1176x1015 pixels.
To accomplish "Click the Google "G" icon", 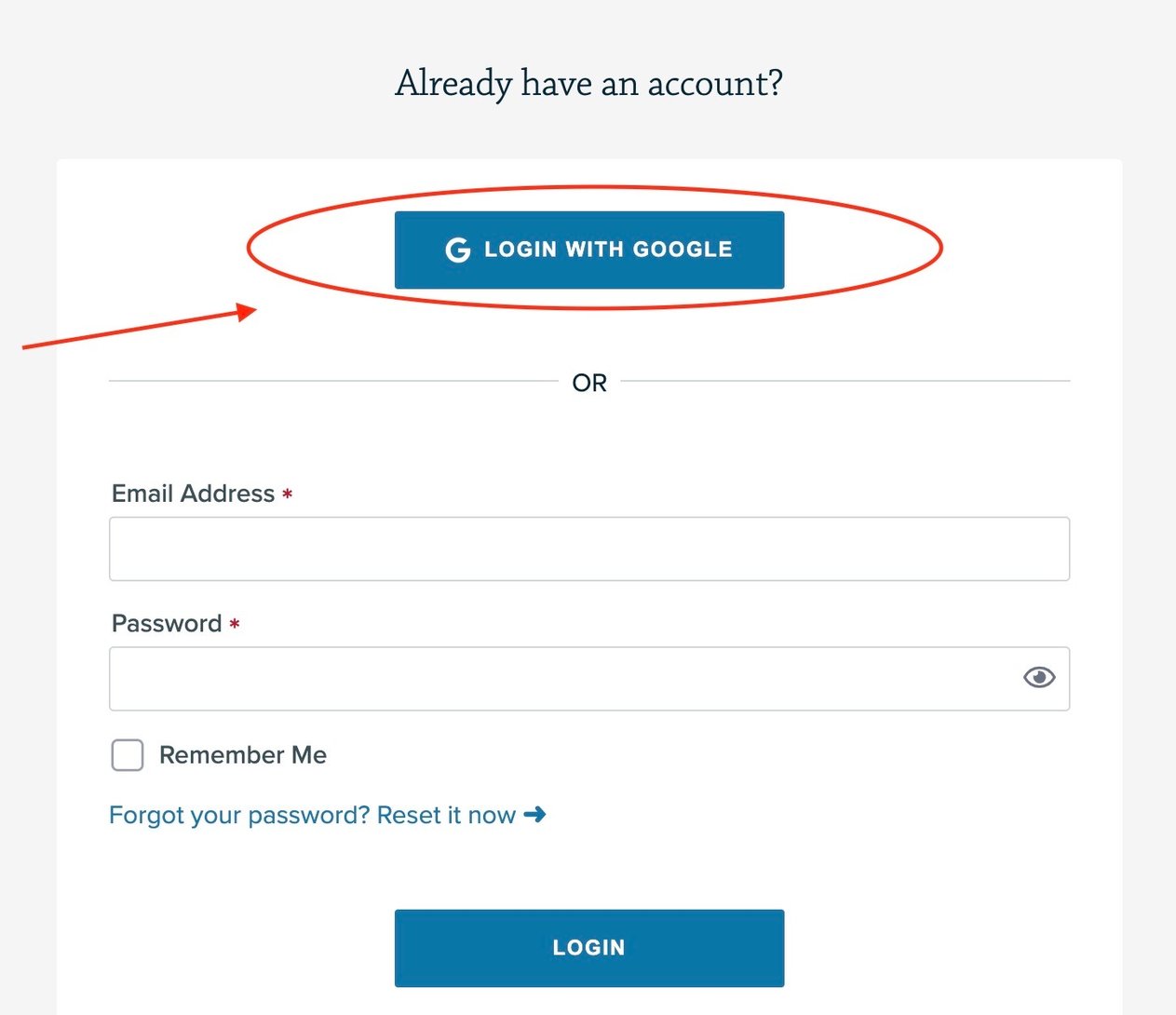I will 458,250.
